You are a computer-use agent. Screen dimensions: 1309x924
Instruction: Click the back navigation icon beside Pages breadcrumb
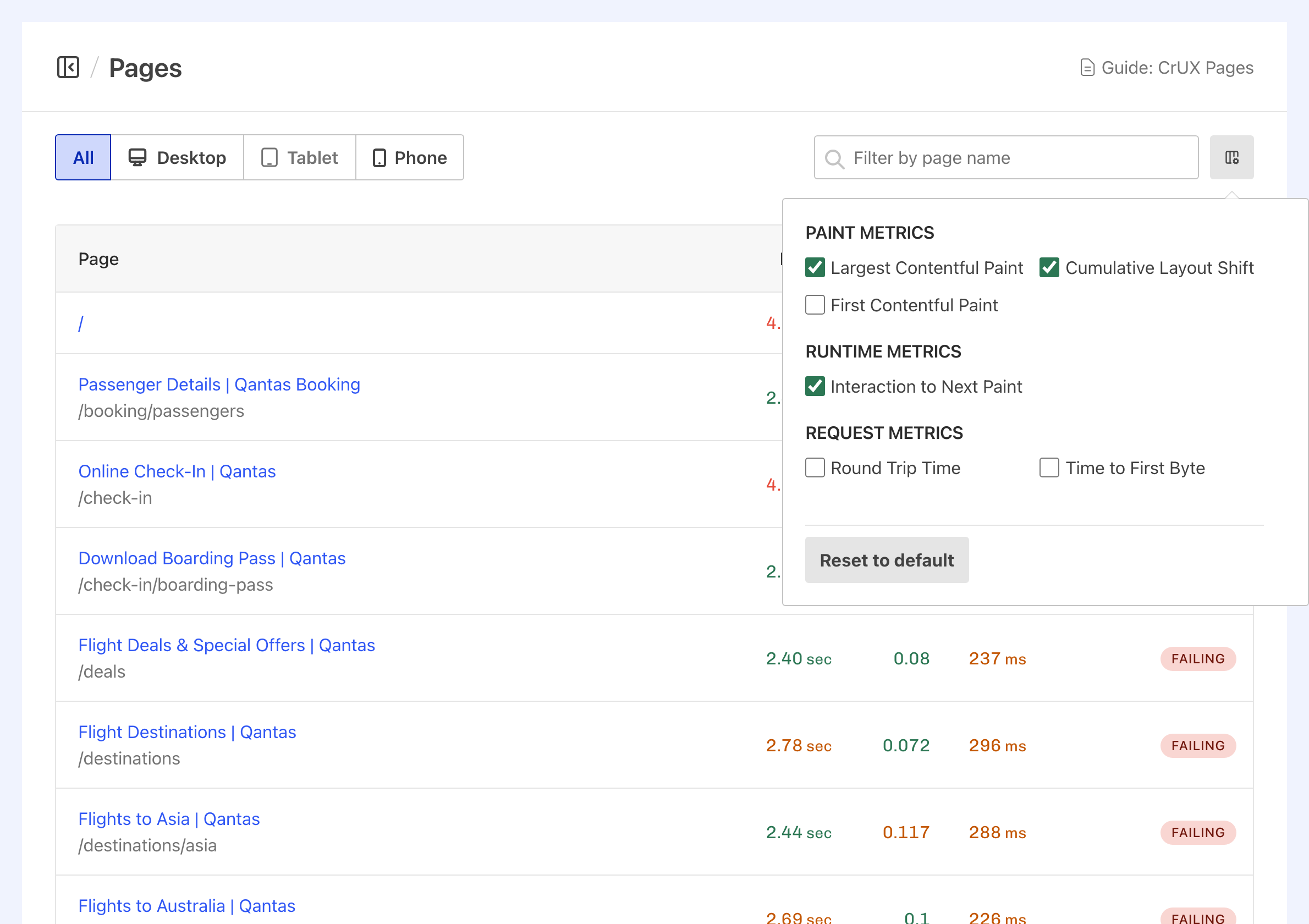click(x=68, y=67)
